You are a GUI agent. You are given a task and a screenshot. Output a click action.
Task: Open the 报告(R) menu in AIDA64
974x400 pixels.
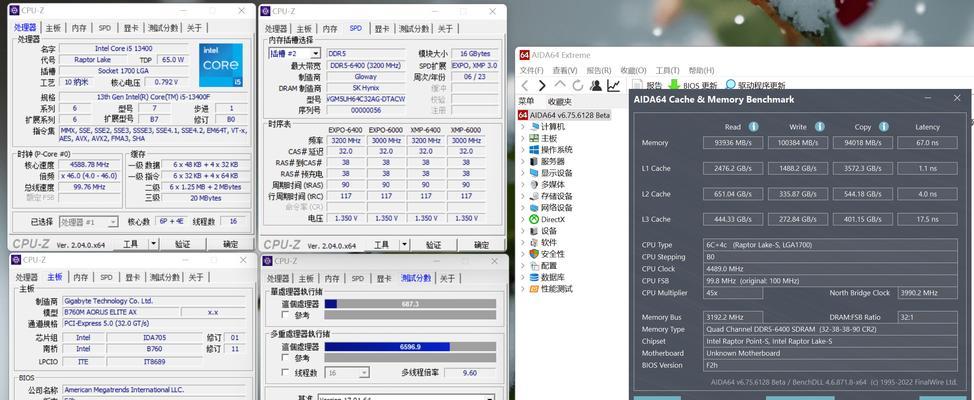click(x=599, y=70)
